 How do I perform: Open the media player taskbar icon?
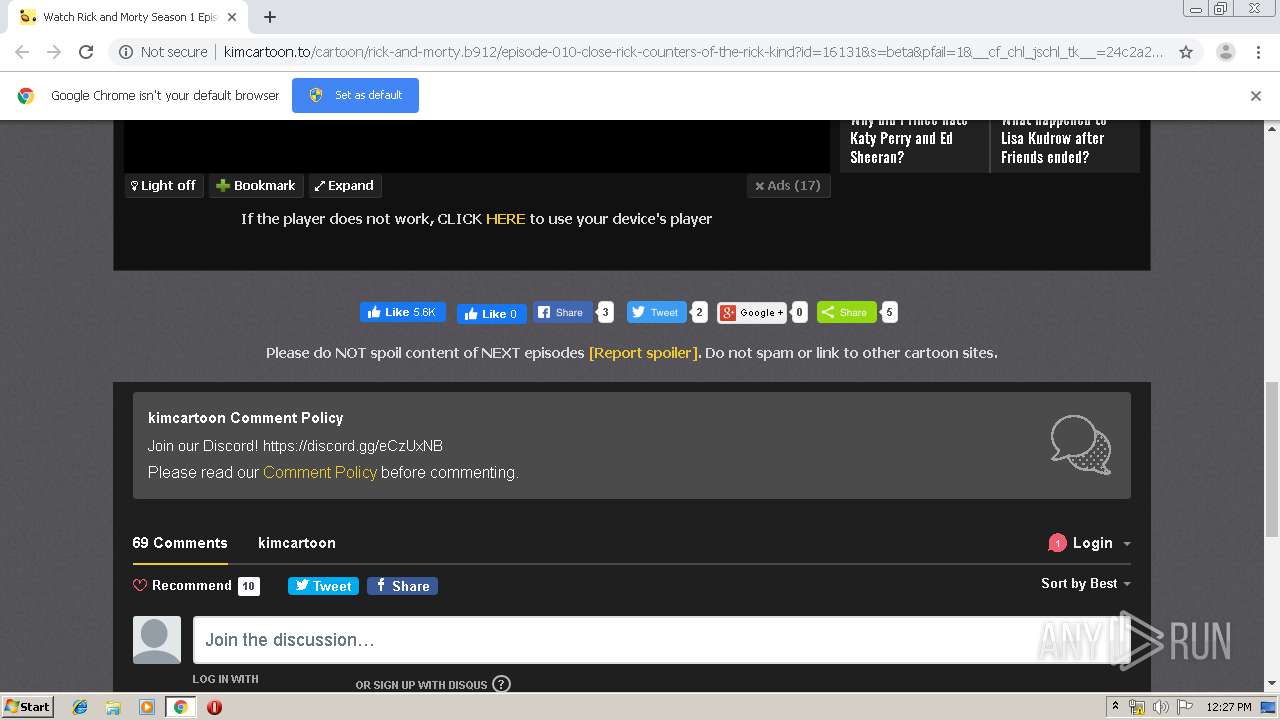click(146, 707)
